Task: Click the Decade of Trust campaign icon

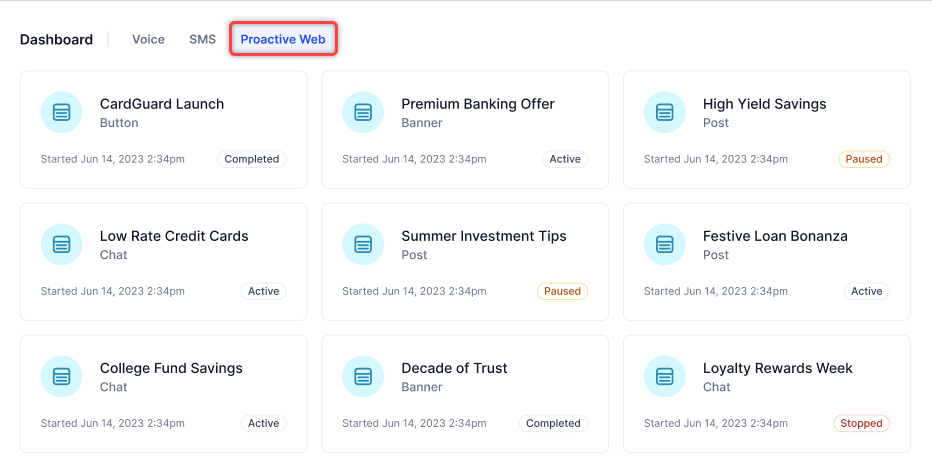Action: click(363, 376)
